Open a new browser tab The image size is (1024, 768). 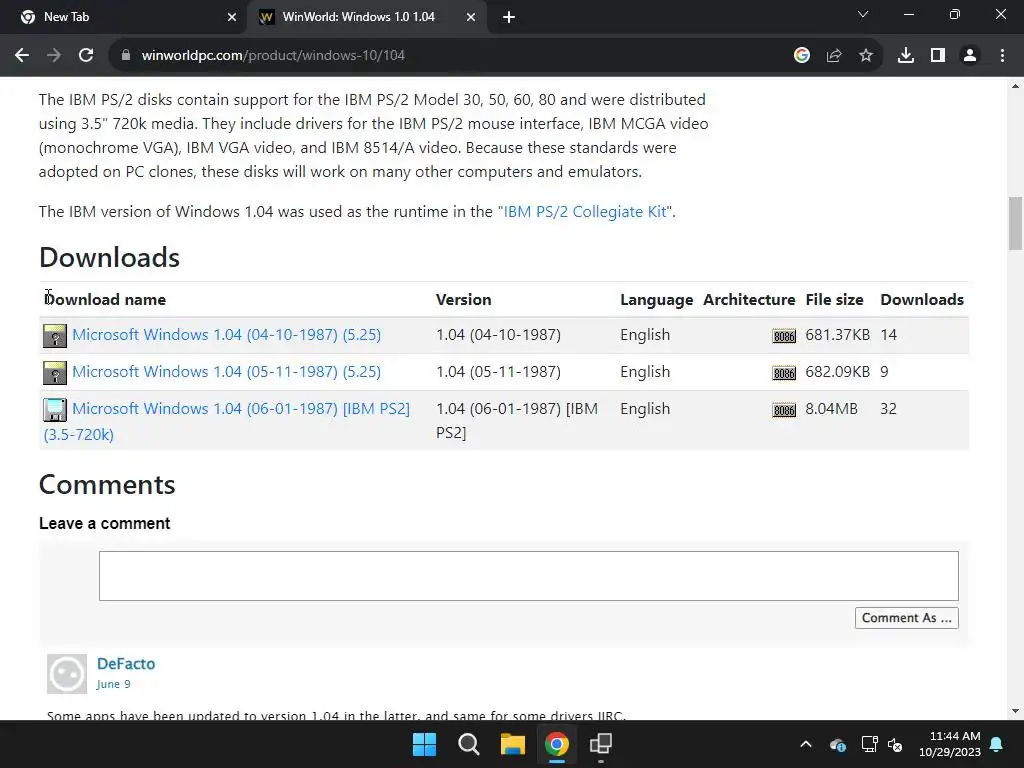509,17
